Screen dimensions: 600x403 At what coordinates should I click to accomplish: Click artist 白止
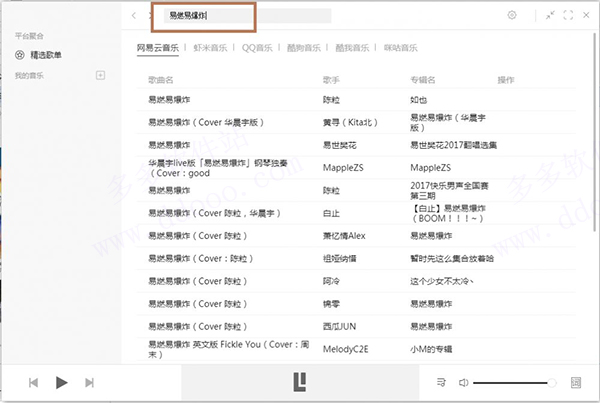point(331,213)
